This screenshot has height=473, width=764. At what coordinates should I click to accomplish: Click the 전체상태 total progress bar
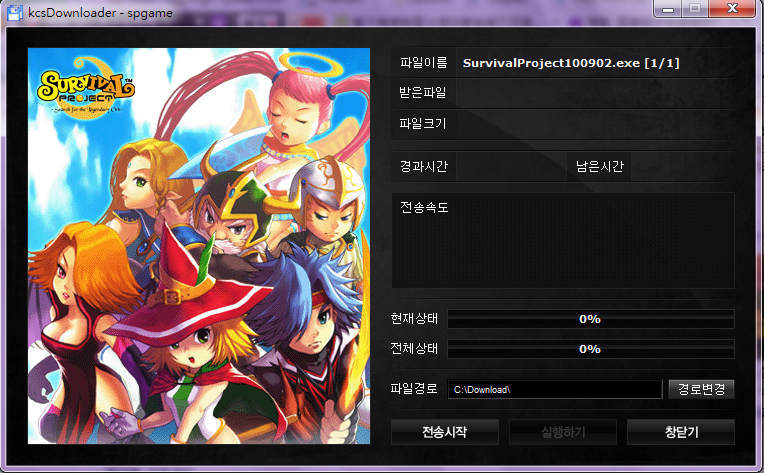(591, 349)
